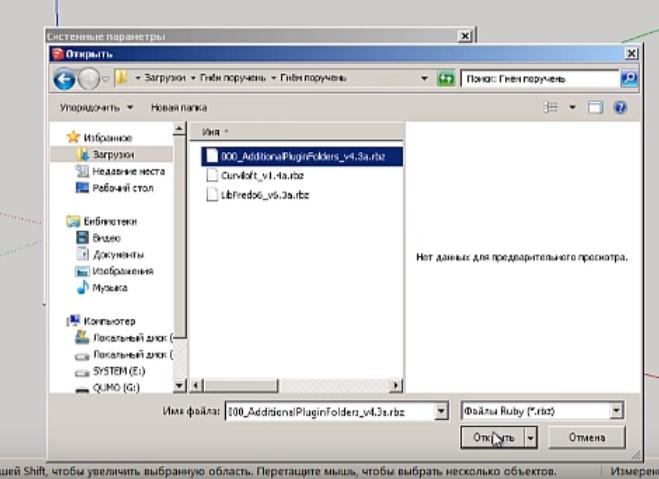Expand the file type Файлы Ruby dropdown
Screen dimensions: 659x479
[x=616, y=410]
